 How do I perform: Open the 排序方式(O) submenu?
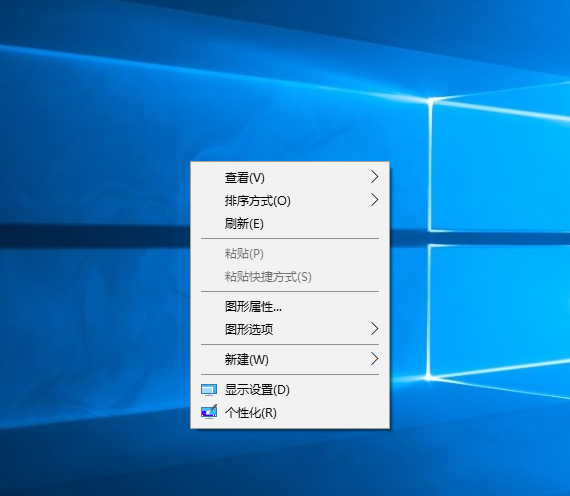[x=290, y=200]
